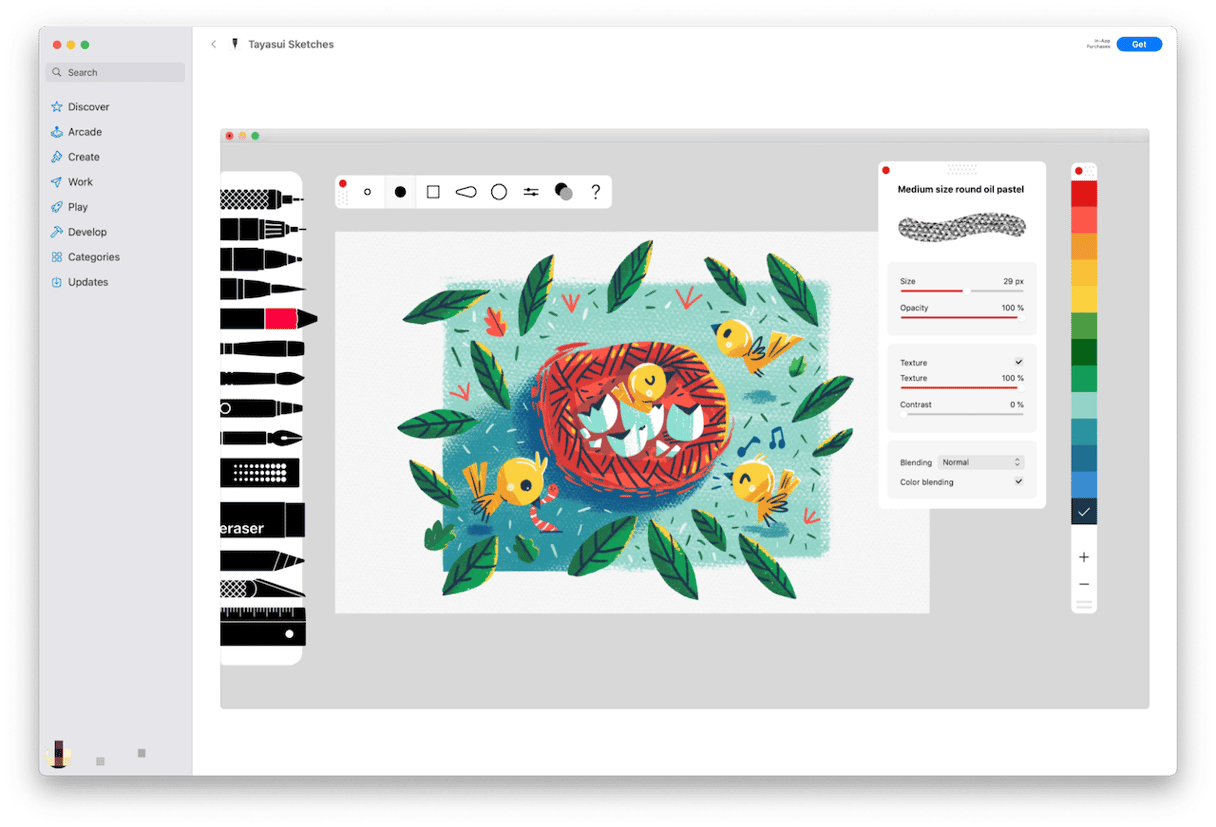This screenshot has height=827, width=1216.
Task: Open the Blending mode Normal dropdown
Action: pyautogui.click(x=980, y=462)
